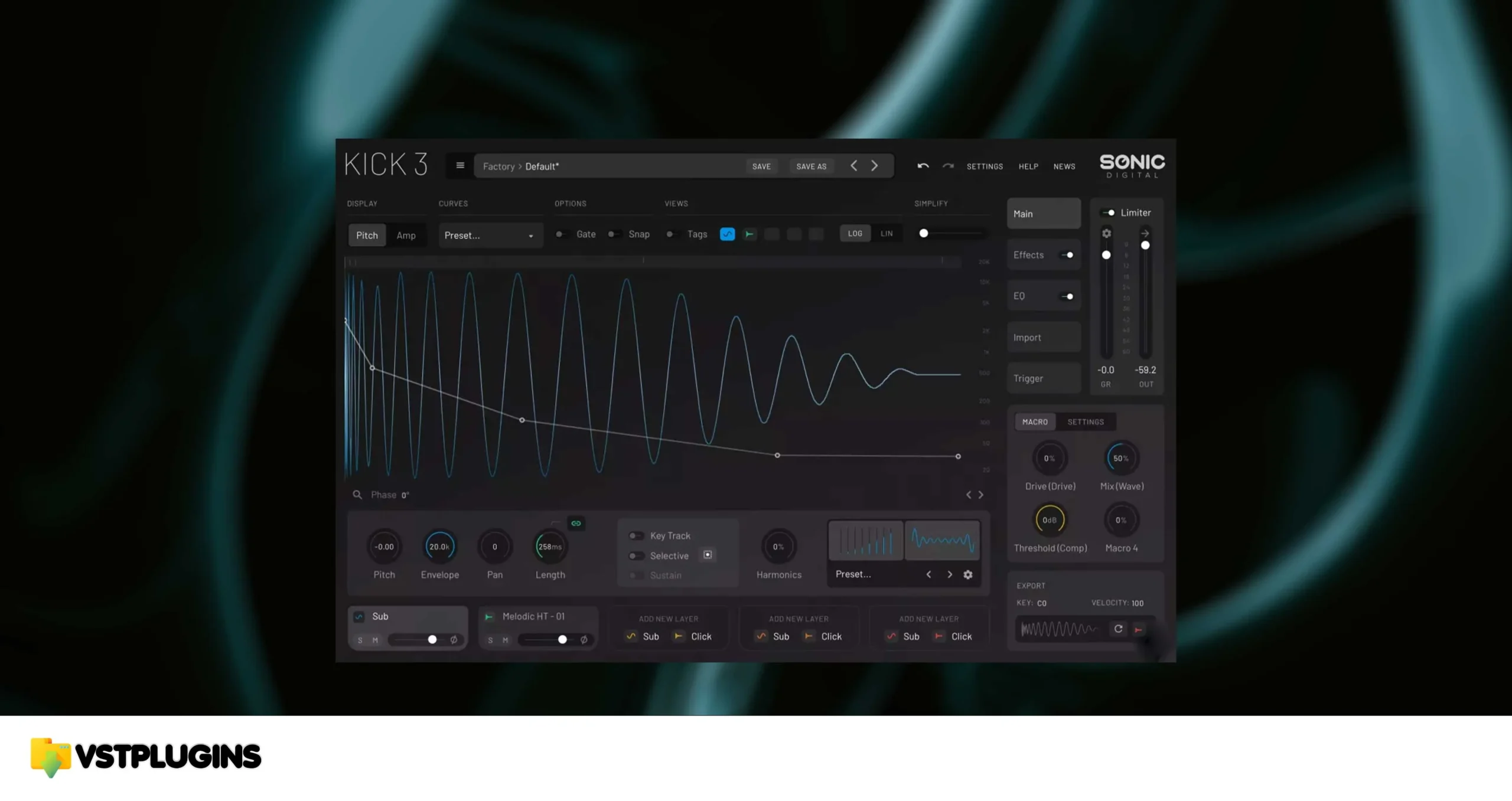The image size is (1512, 801).
Task: Open the Trigger page
Action: pyautogui.click(x=1044, y=378)
